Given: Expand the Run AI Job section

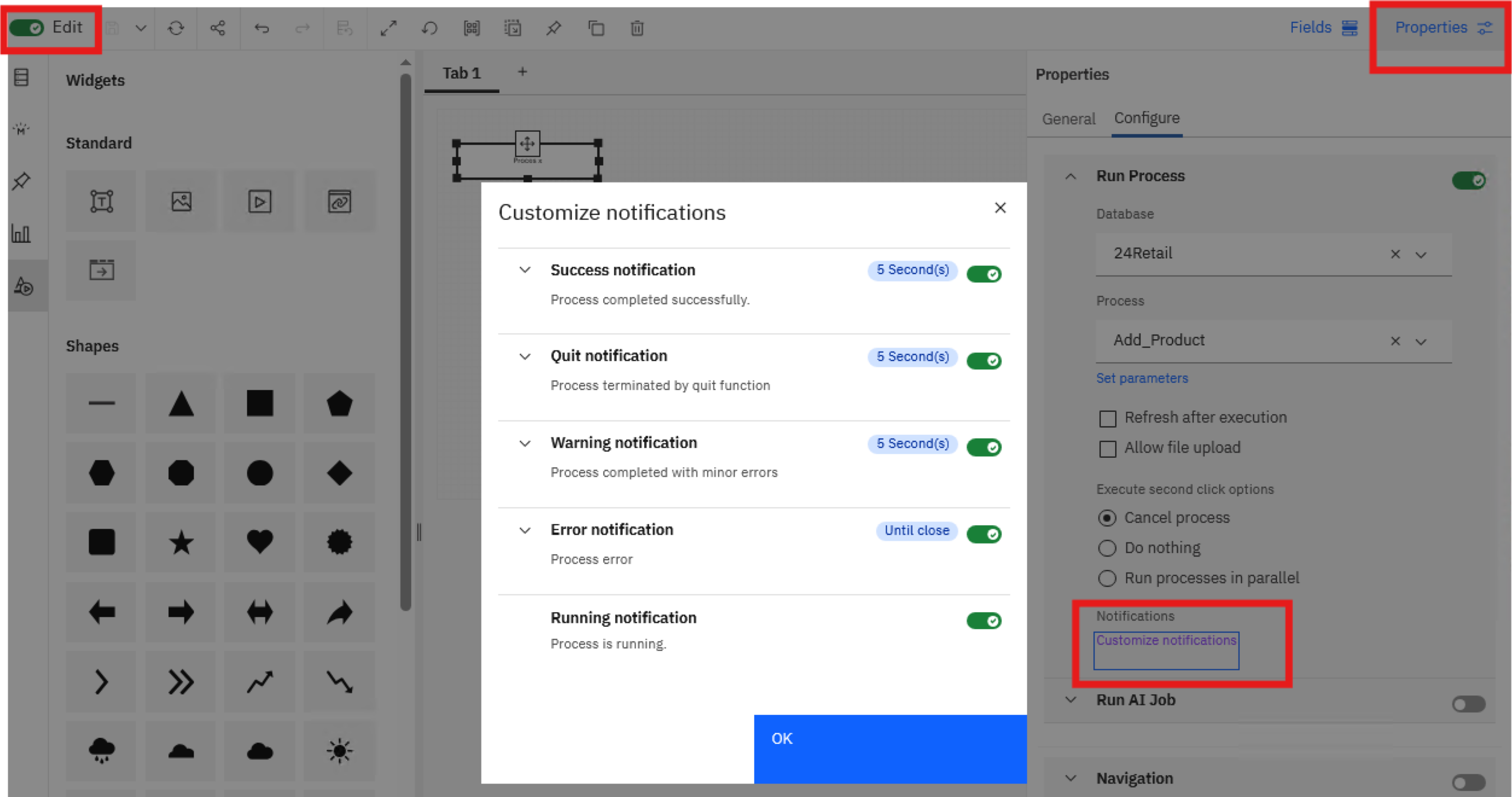Looking at the screenshot, I should click(1071, 700).
